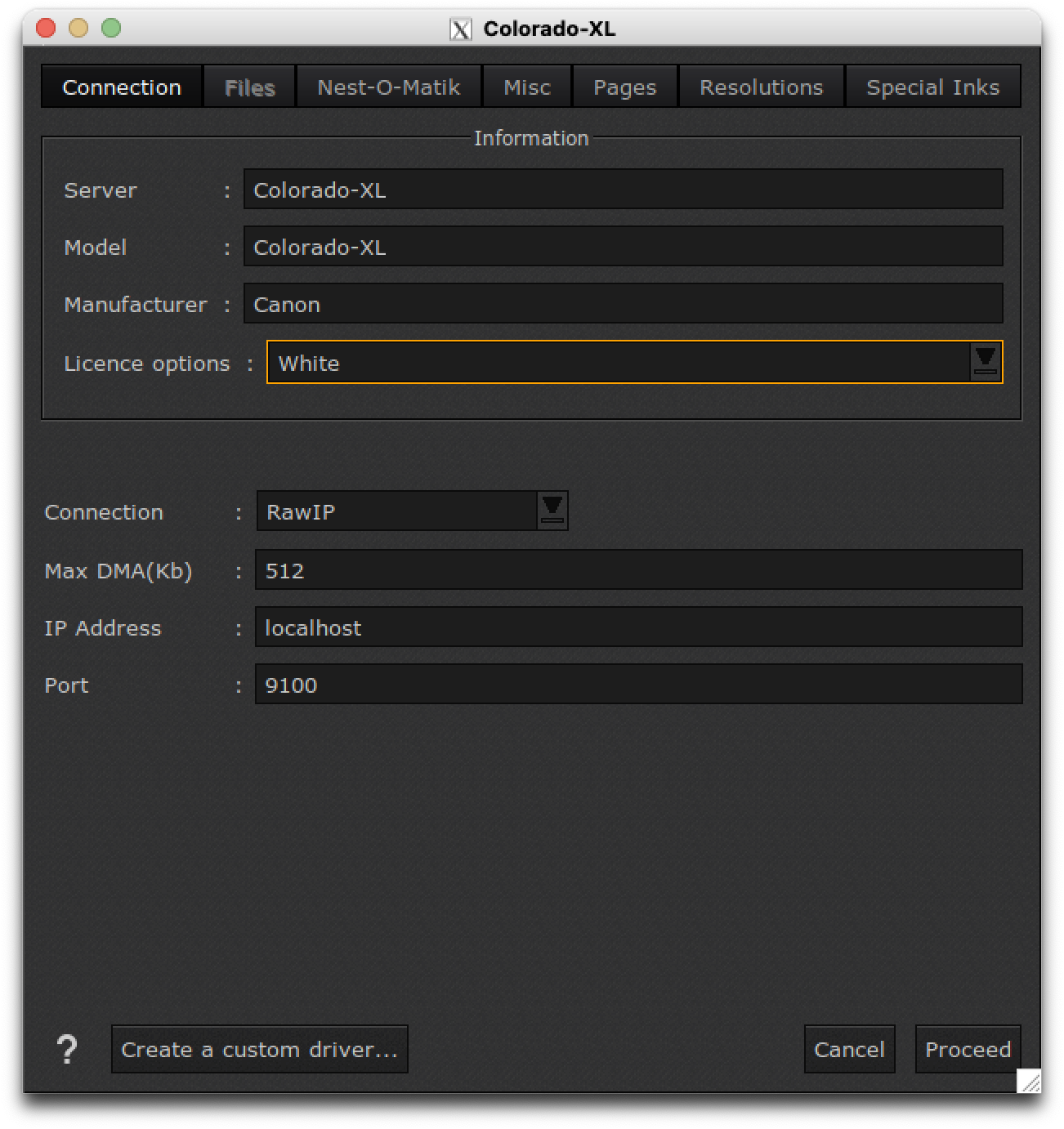Go to the Pages tab
This screenshot has height=1129, width=1064.
click(x=625, y=87)
